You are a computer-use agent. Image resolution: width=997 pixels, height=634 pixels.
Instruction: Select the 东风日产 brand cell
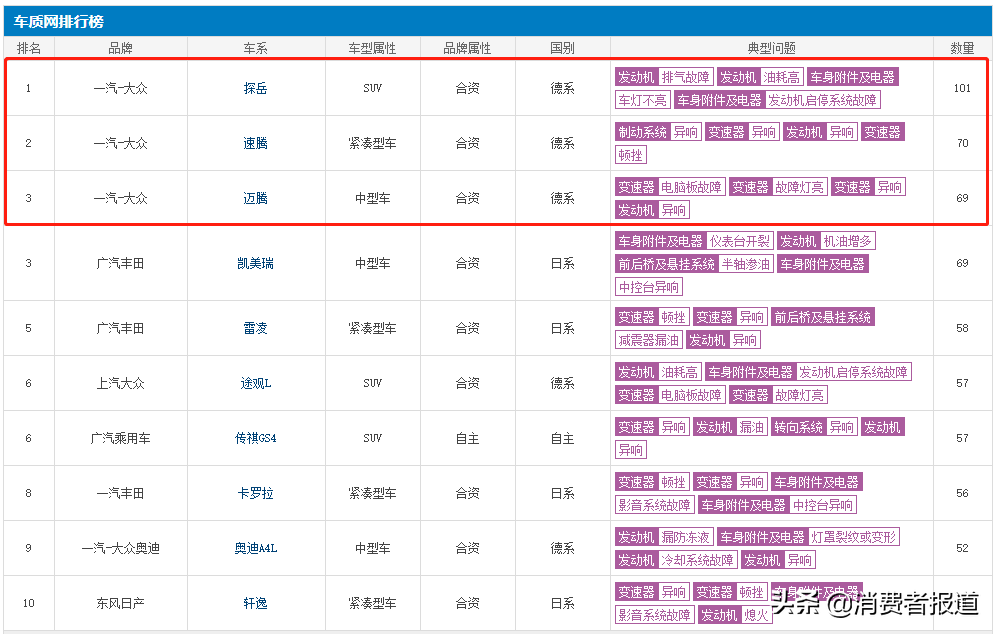120,603
